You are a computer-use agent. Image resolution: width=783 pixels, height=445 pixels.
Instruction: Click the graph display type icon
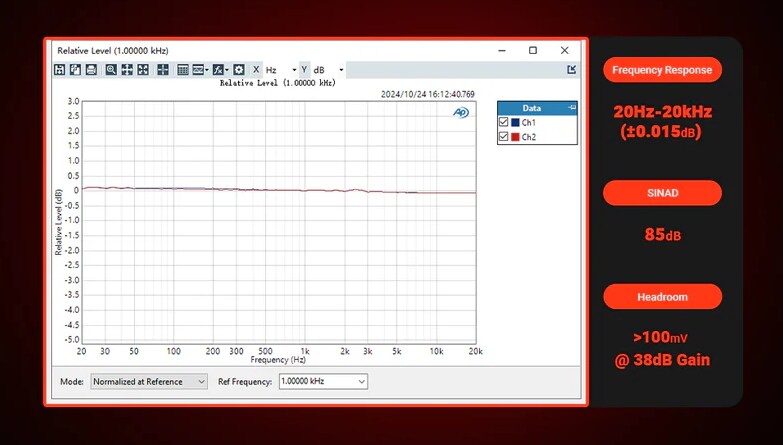(x=198, y=70)
